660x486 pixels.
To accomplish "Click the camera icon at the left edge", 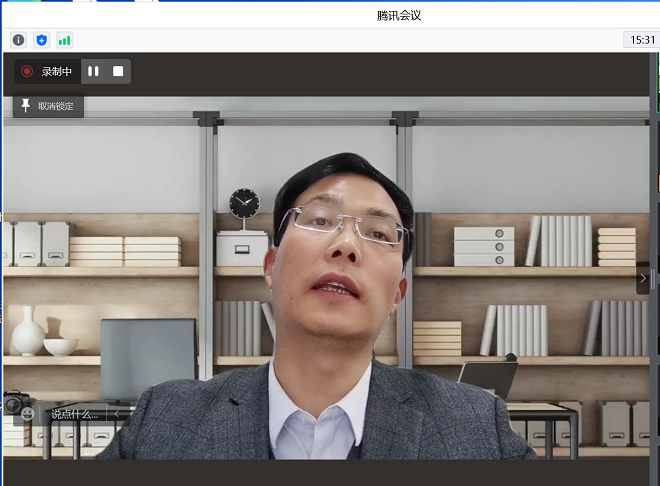I will click(x=11, y=403).
